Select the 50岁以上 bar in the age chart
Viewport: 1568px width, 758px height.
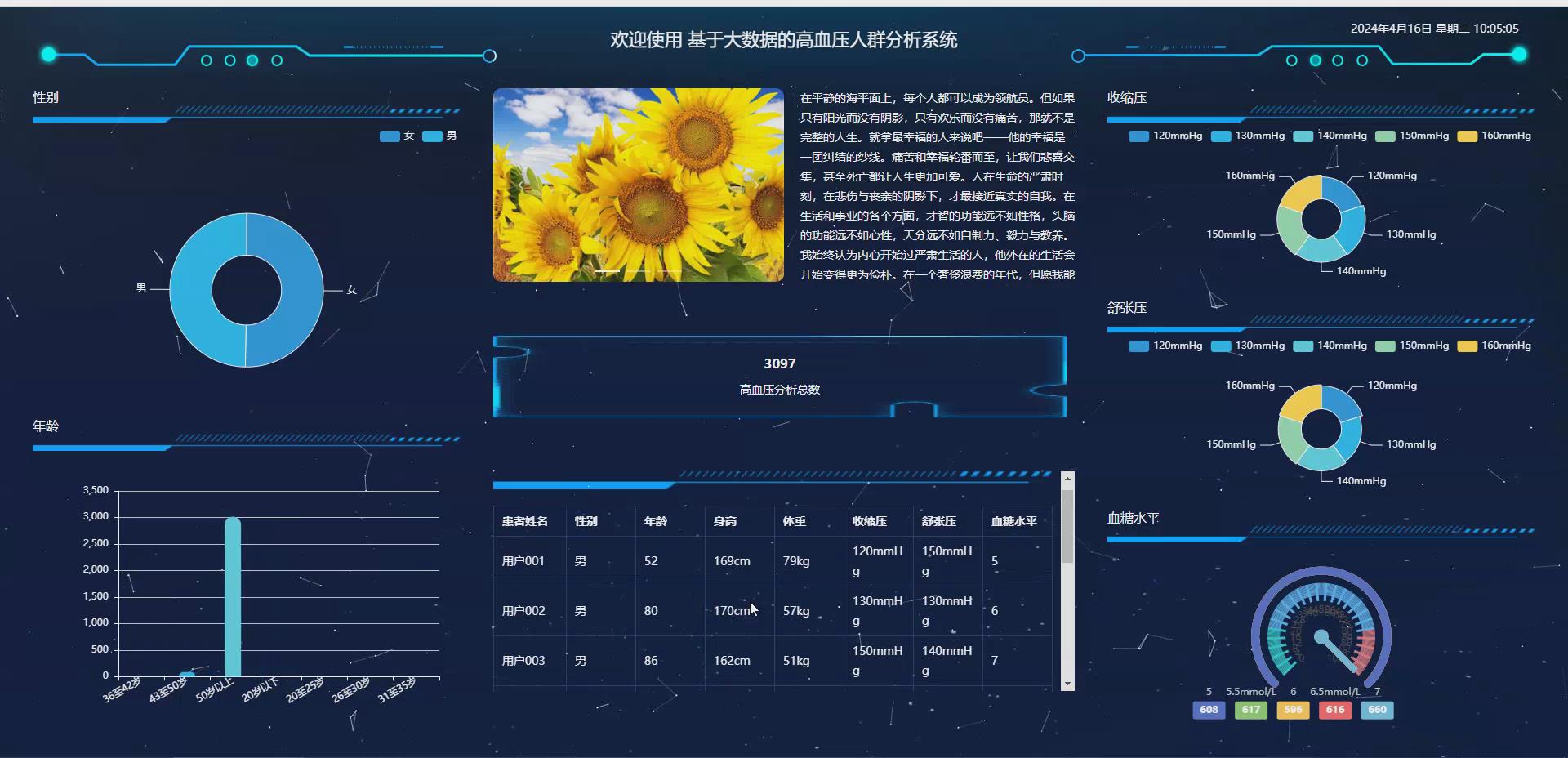point(234,596)
